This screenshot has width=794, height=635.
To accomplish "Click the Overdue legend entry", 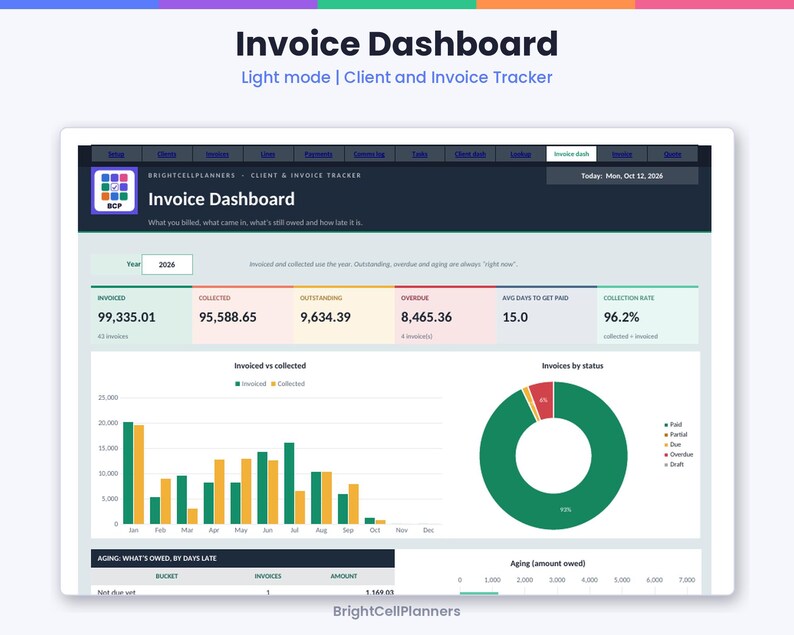I will point(679,454).
